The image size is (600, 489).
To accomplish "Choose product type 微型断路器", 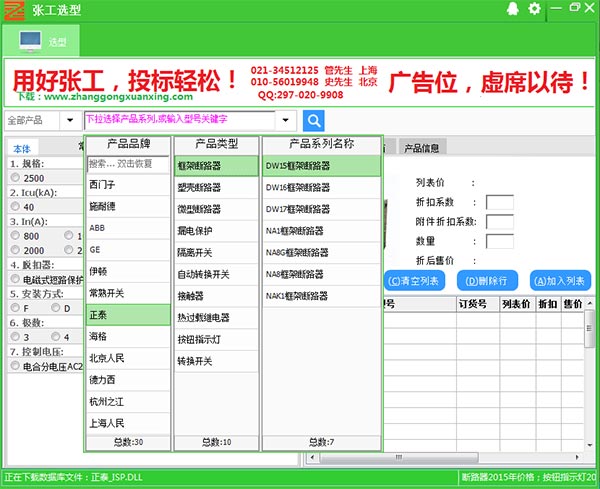I will pyautogui.click(x=217, y=209).
